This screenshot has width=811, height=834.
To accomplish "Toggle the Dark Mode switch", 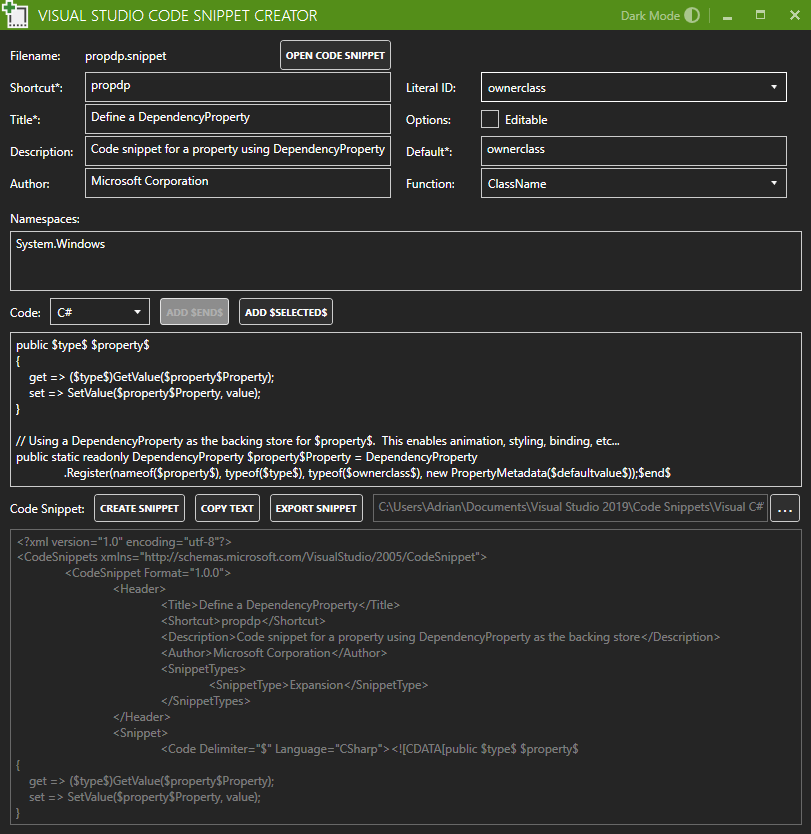I will 692,15.
